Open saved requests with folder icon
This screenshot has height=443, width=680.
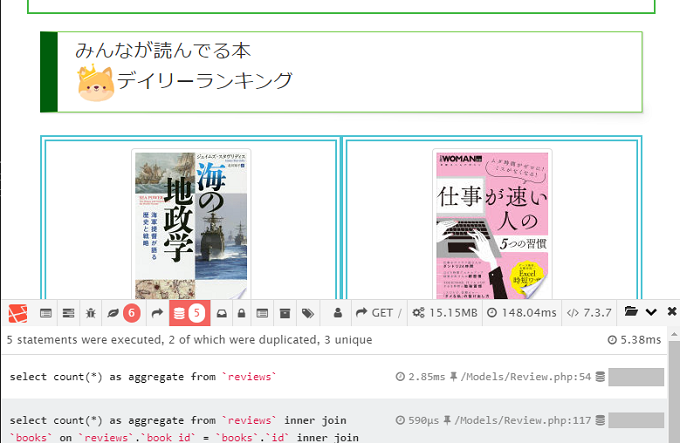[631, 311]
